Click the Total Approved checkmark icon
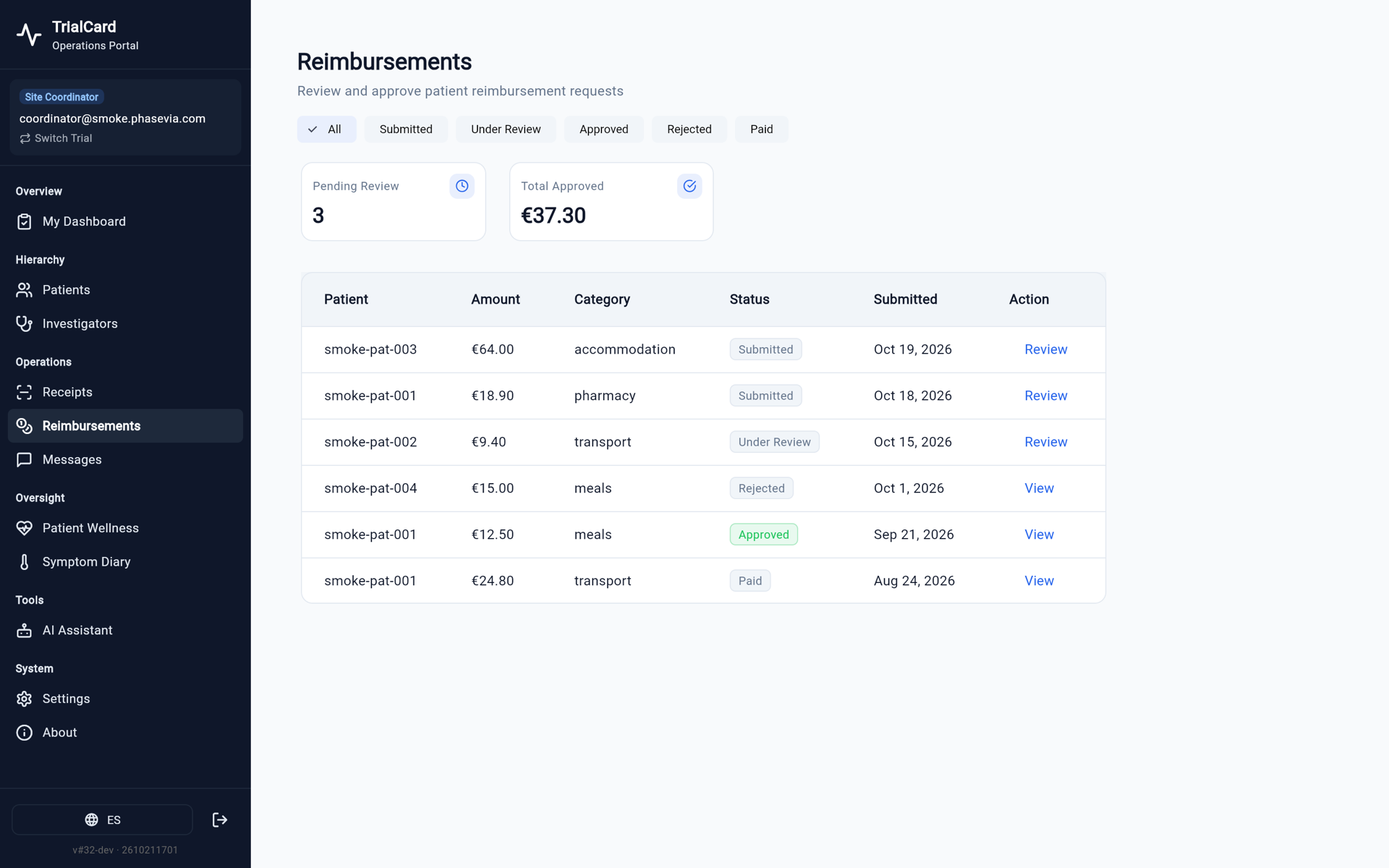 tap(689, 186)
